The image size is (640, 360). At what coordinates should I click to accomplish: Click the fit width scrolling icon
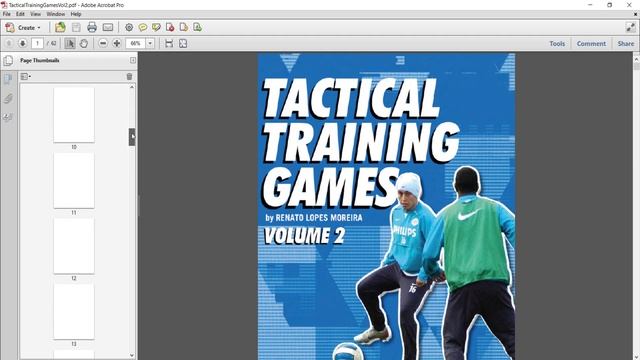(169, 43)
